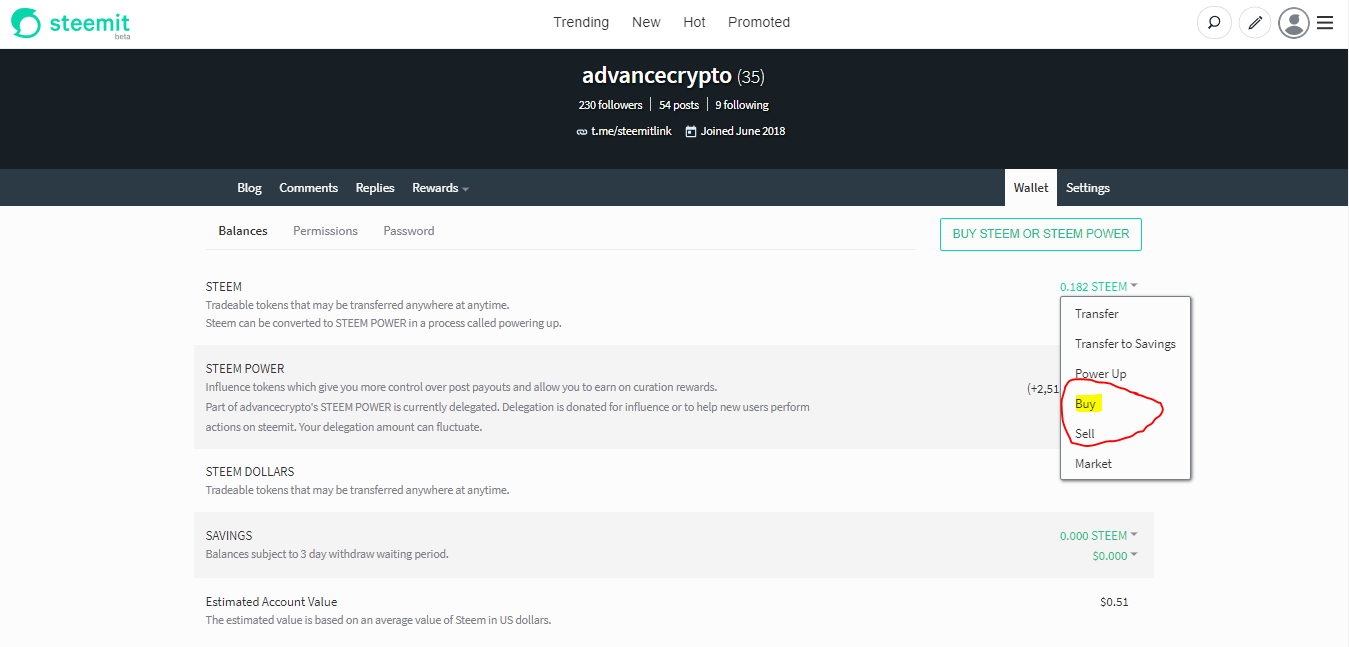Expand the 0.182 STEEM balance dropdown
The width and height of the screenshot is (1349, 647).
click(x=1099, y=287)
